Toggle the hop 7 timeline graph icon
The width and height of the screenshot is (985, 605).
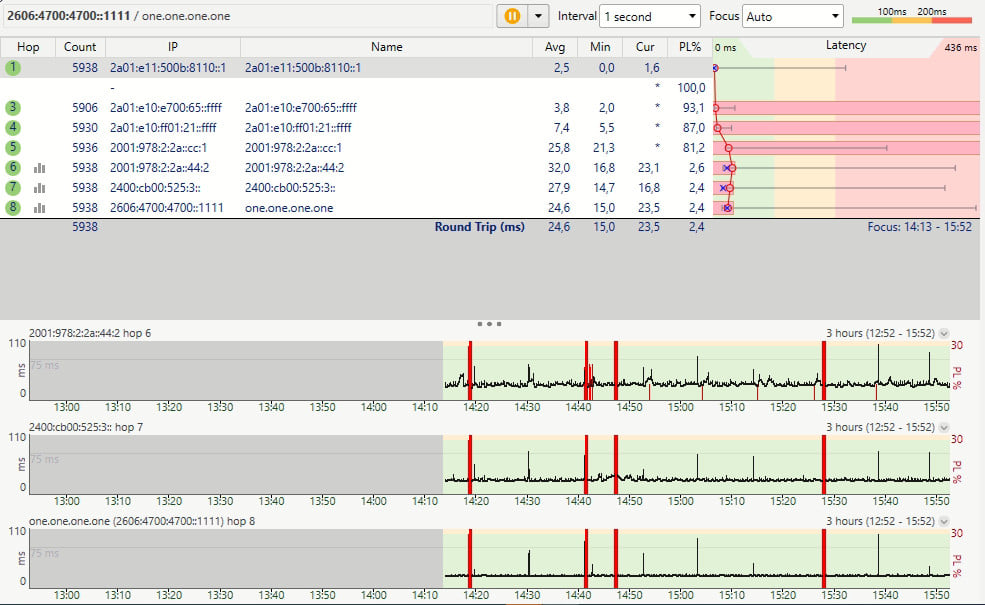click(x=41, y=188)
